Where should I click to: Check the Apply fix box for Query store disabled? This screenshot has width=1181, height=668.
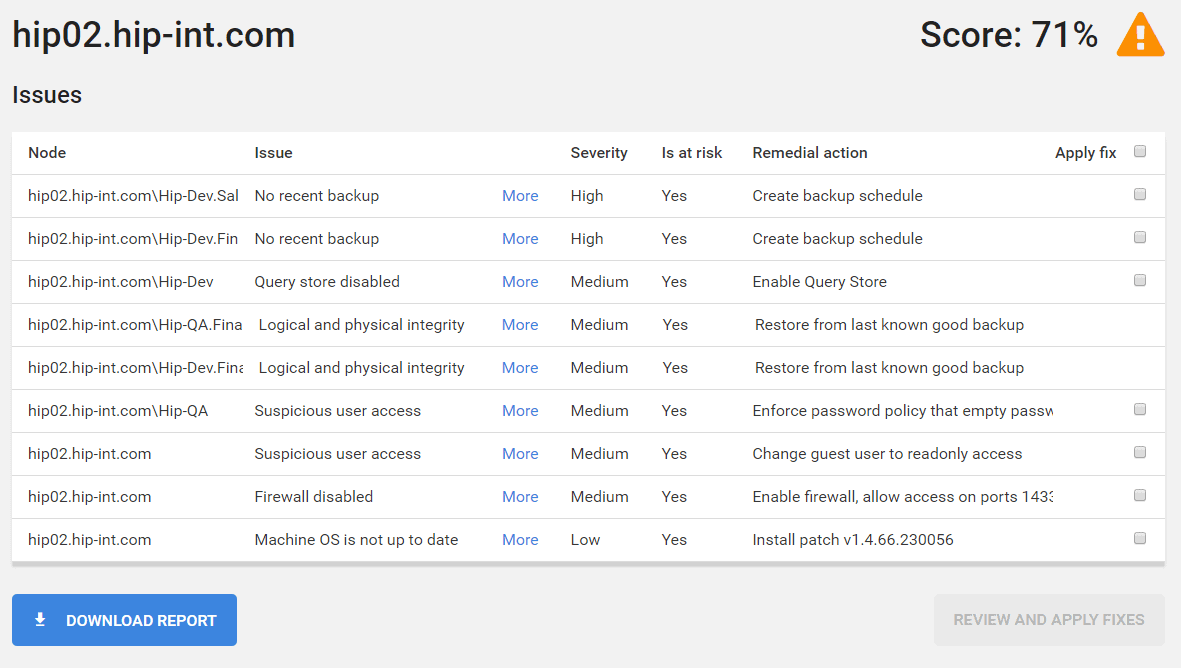click(1140, 281)
